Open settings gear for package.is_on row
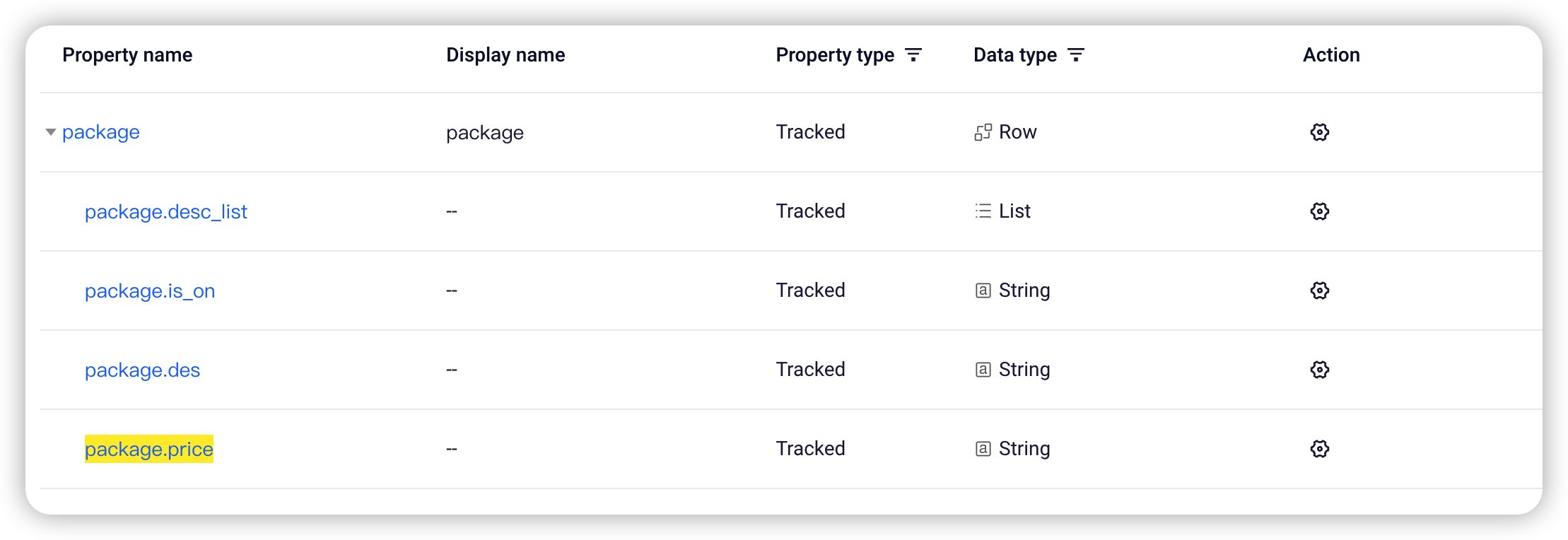Screen dimensions: 1568x540 (x=1319, y=290)
